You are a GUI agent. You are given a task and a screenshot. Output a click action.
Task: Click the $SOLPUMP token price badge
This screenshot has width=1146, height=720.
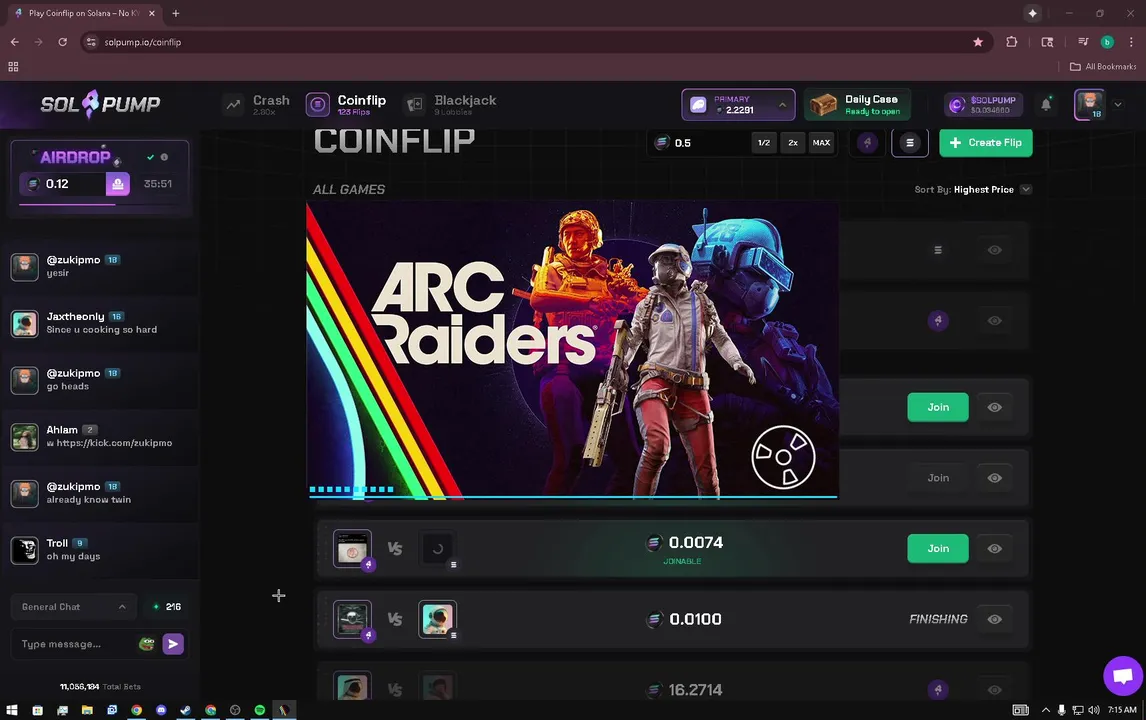(983, 105)
